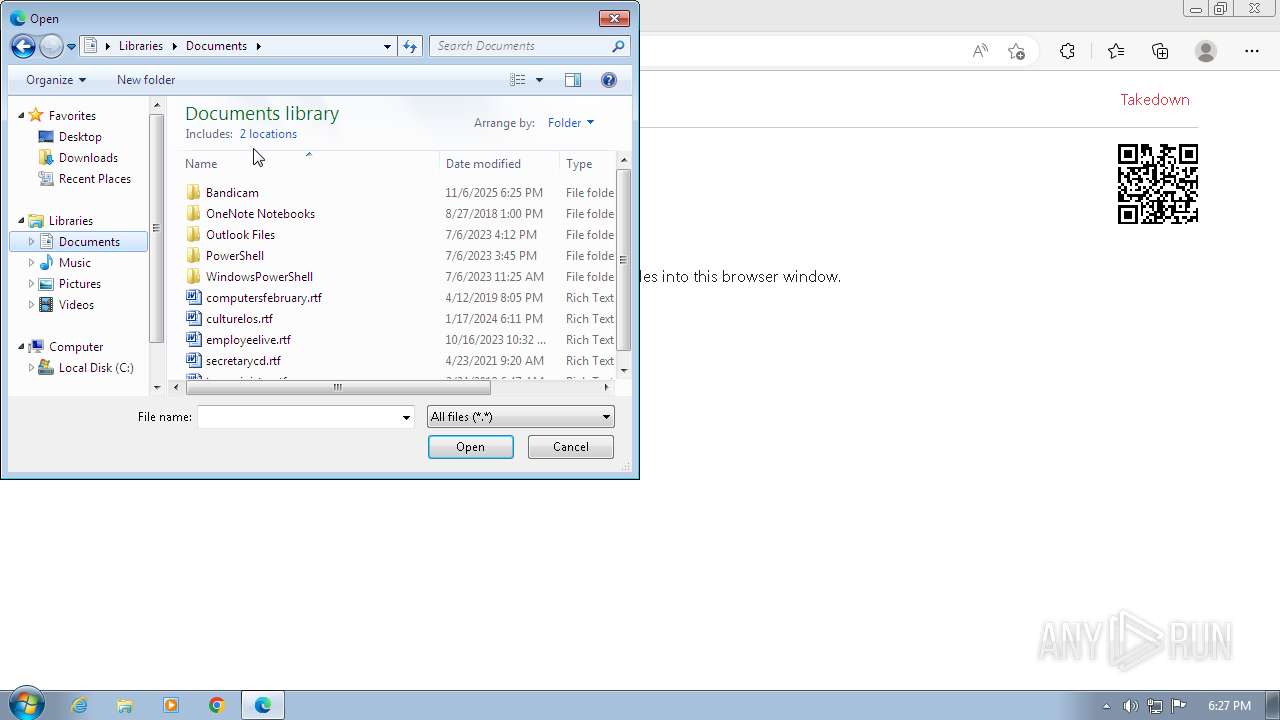Select the Outlook Files folder
This screenshot has height=720, width=1280.
240,235
